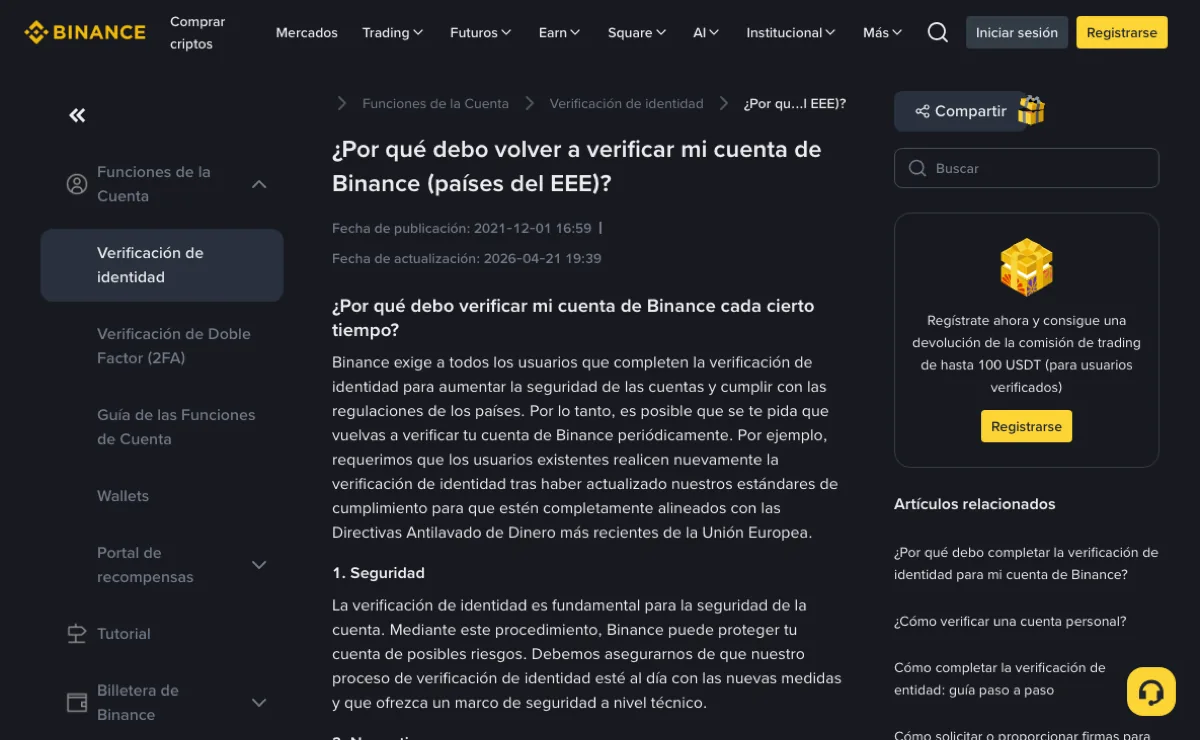Click Fecha de publicación: 2021-12-01 16:59 text
The width and height of the screenshot is (1200, 740).
pos(462,228)
